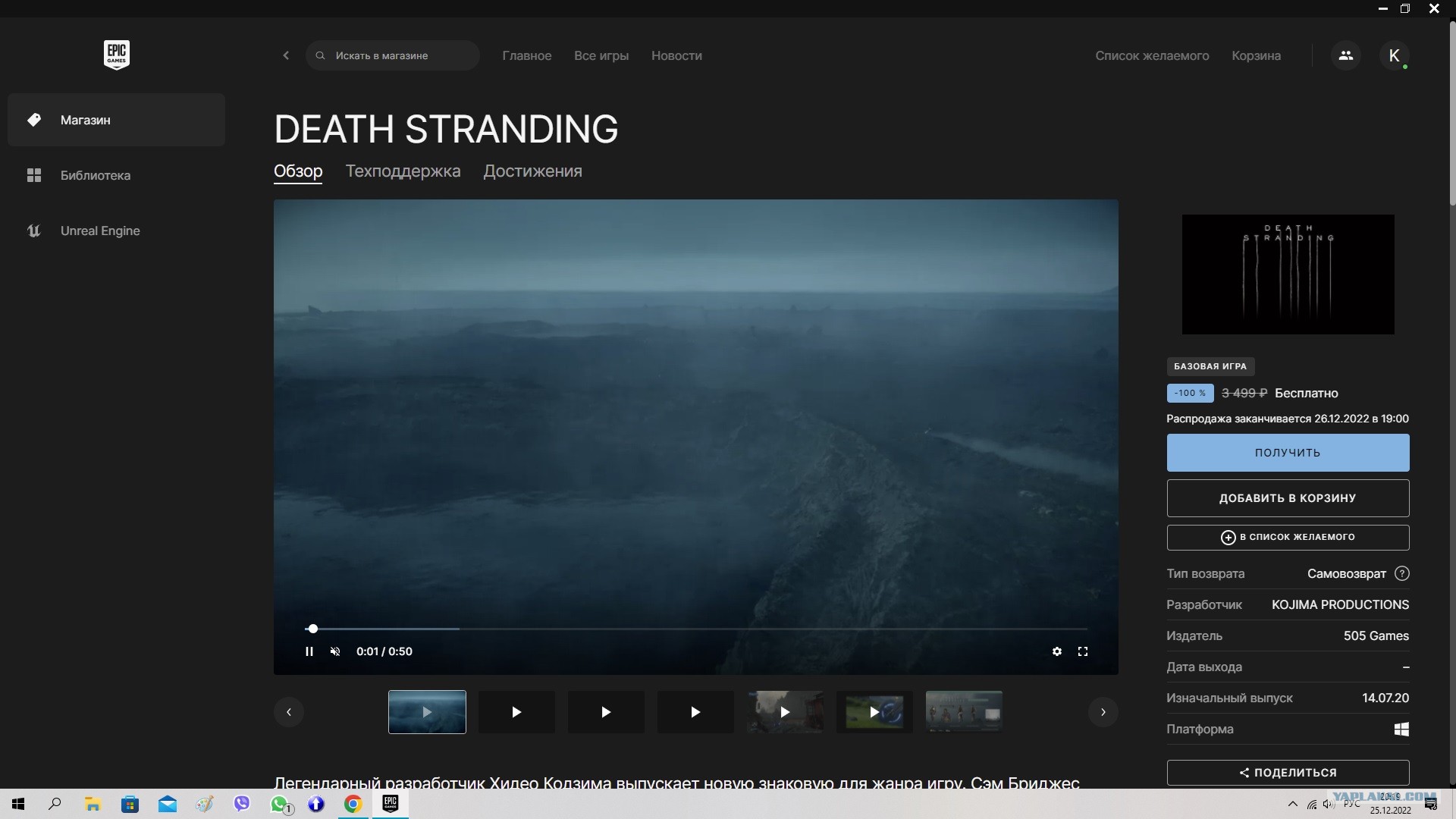The height and width of the screenshot is (819, 1456).
Task: Pause the trailer video
Action: click(309, 651)
